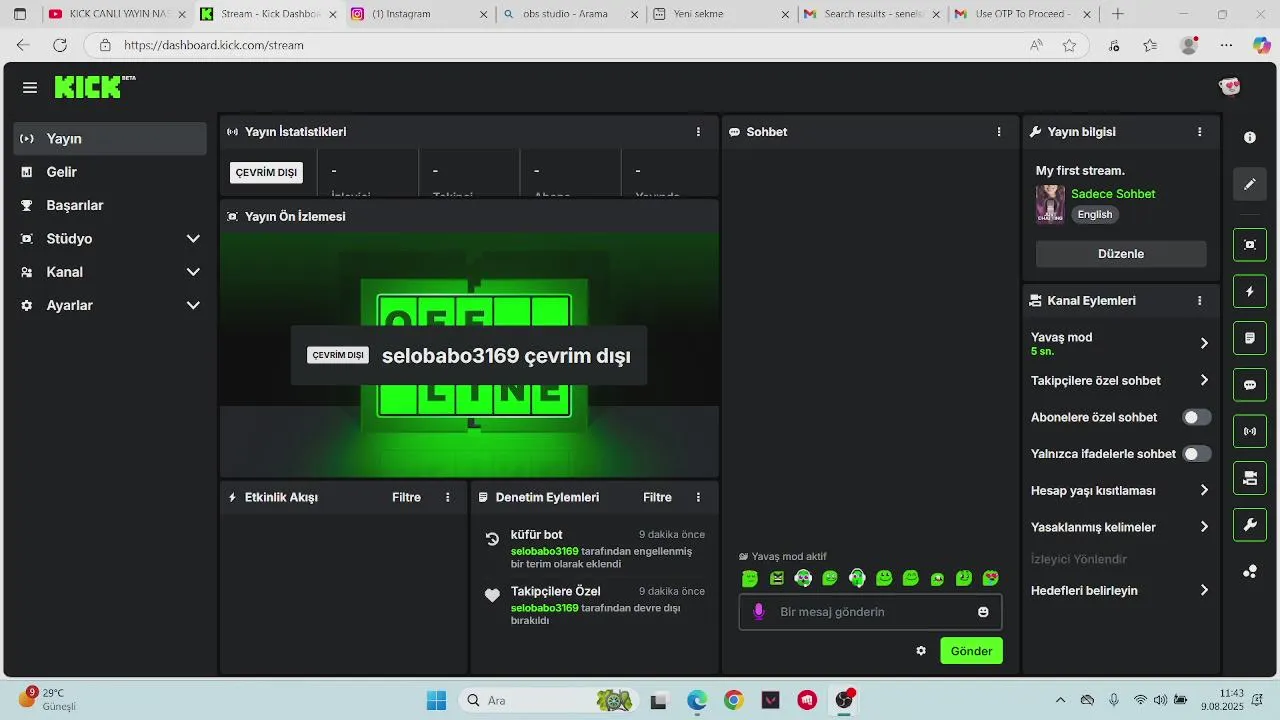Toggle Abonelere özel sohbet switch
This screenshot has height=720, width=1280.
[1197, 418]
